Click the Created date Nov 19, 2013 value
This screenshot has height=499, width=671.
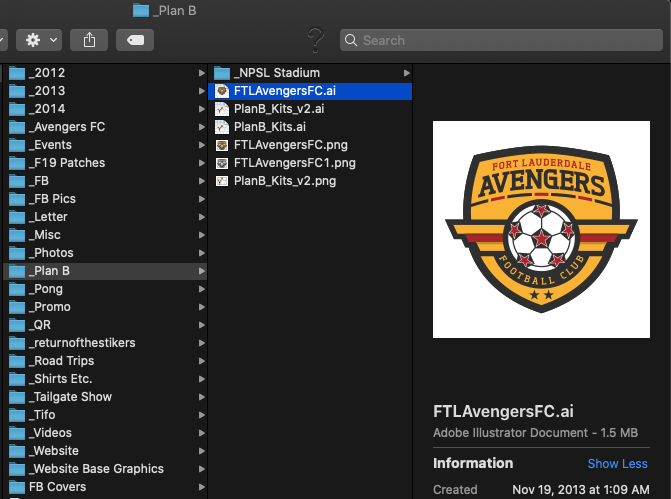point(581,490)
